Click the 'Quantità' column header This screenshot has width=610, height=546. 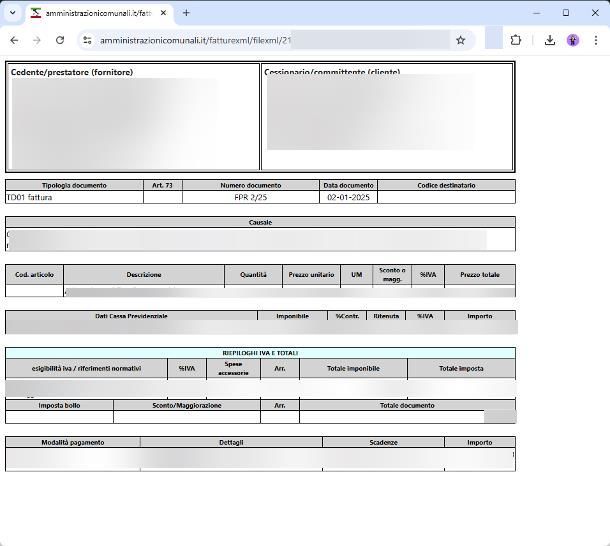pyautogui.click(x=253, y=275)
